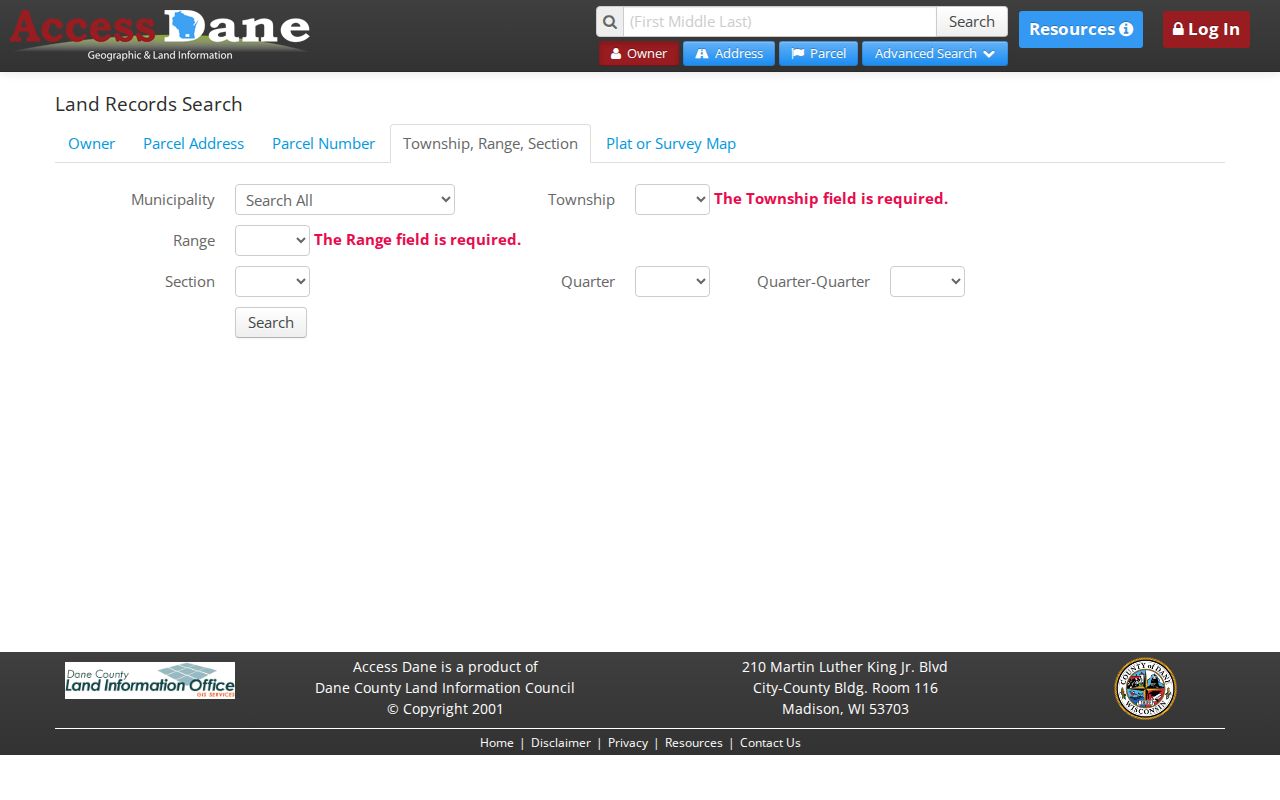Open the Range dropdown
Screen dimensions: 1280x800
click(272, 241)
